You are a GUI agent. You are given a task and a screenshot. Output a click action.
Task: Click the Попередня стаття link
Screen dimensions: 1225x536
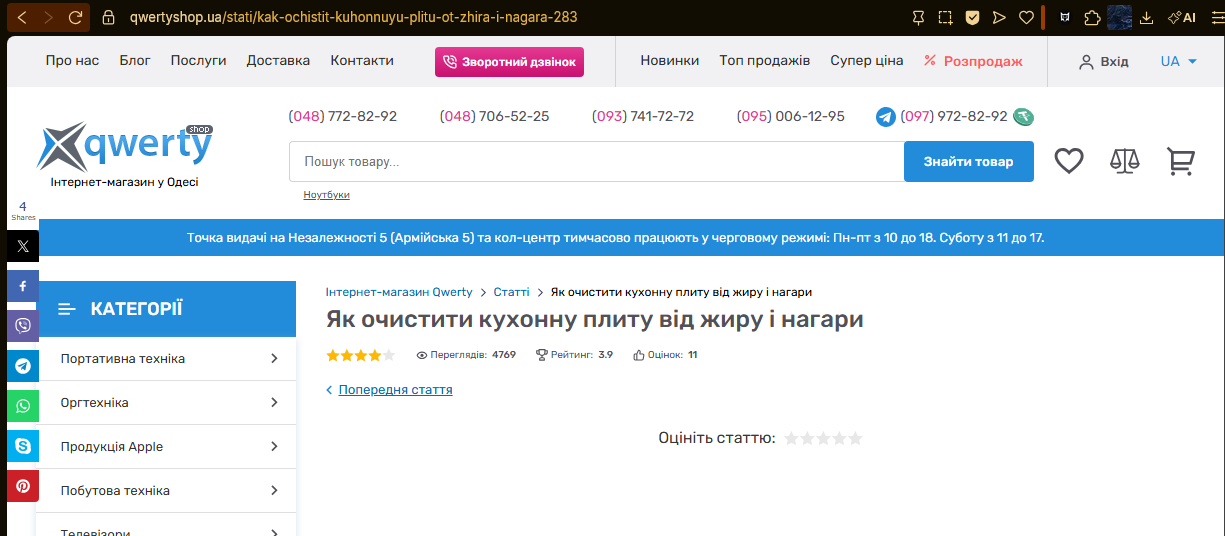click(395, 390)
